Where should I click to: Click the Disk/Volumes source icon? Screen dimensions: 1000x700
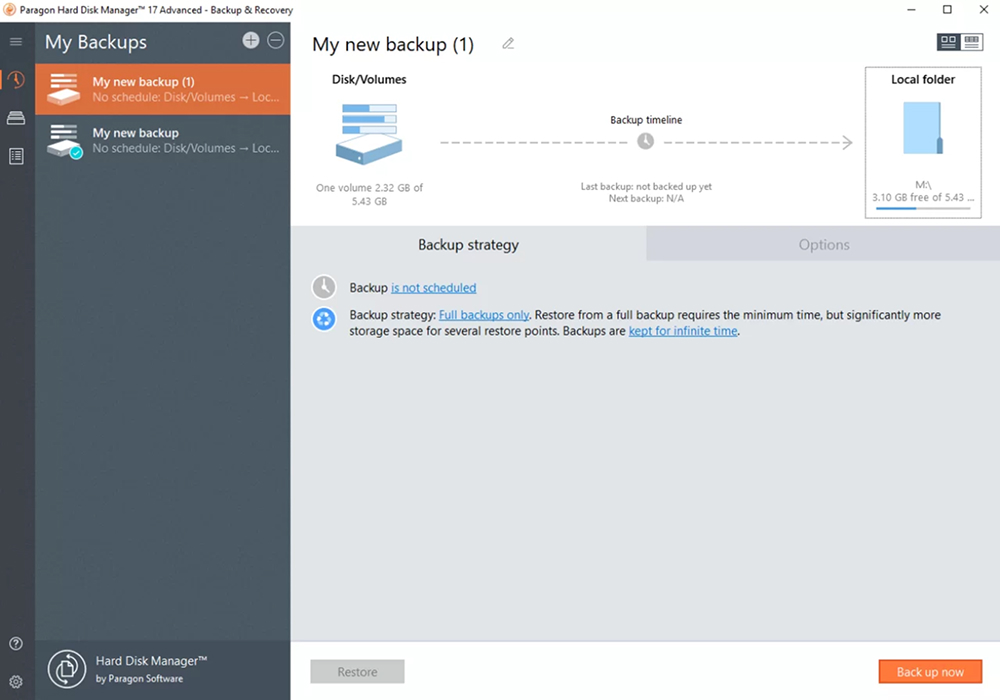368,135
